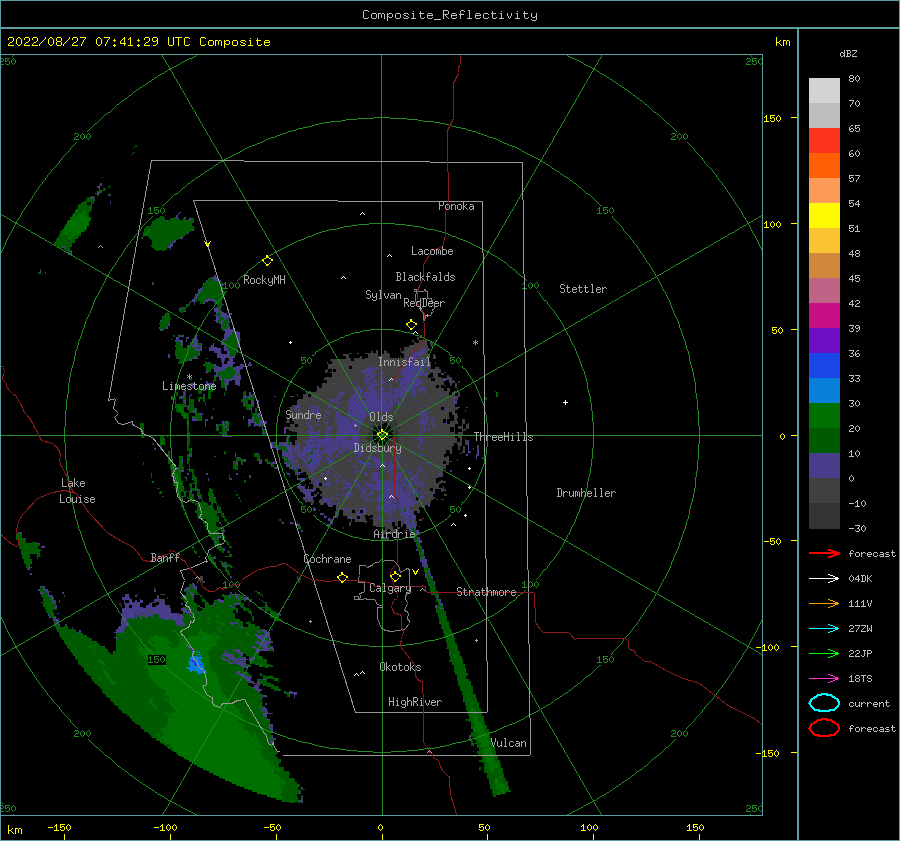Click the Limestone label

tap(189, 386)
